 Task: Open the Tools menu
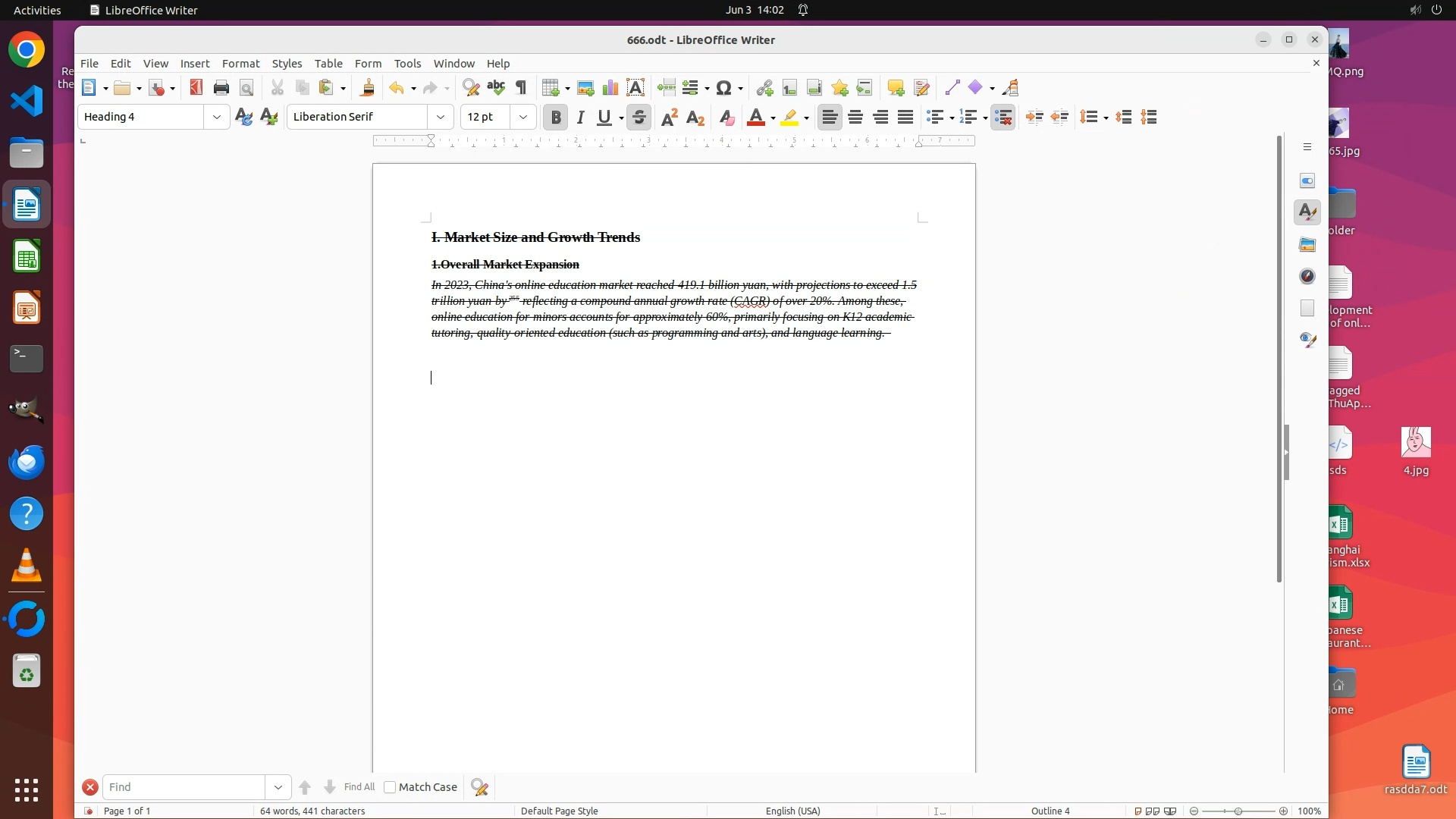(x=407, y=64)
